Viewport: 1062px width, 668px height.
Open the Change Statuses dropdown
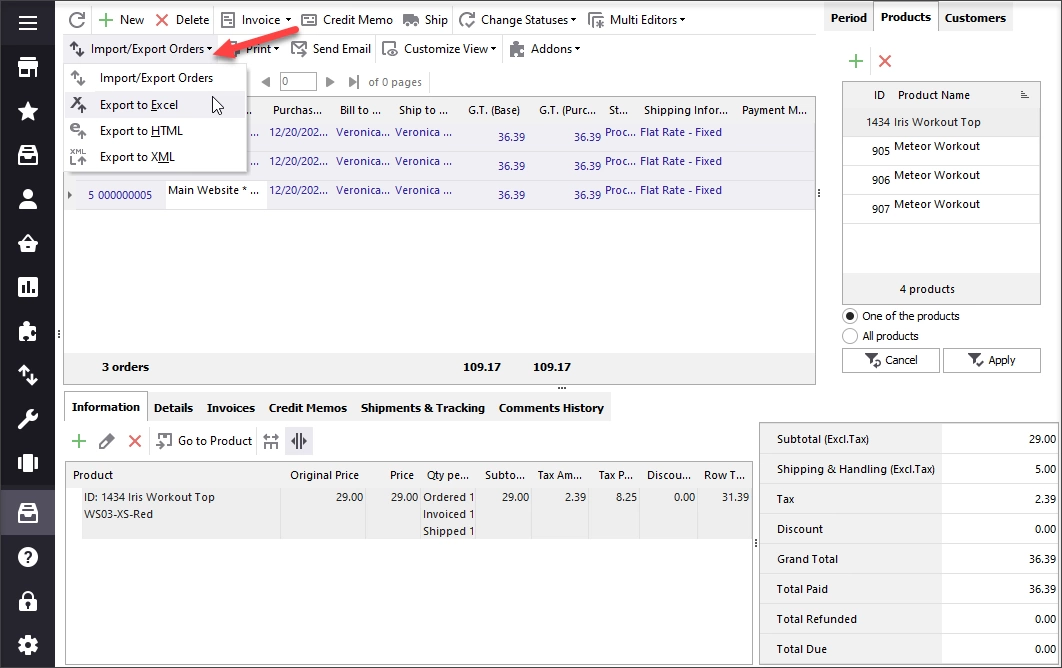[x=518, y=20]
